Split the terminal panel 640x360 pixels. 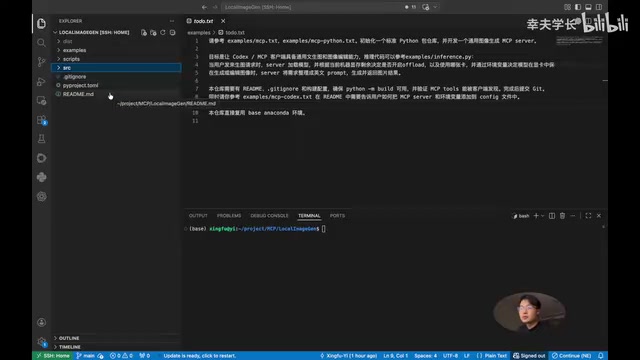[552, 216]
